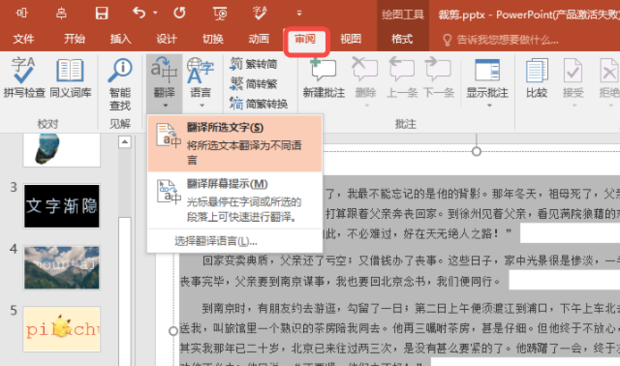The width and height of the screenshot is (620, 366).
Task: Click the 接受 accept button
Action: (x=573, y=81)
